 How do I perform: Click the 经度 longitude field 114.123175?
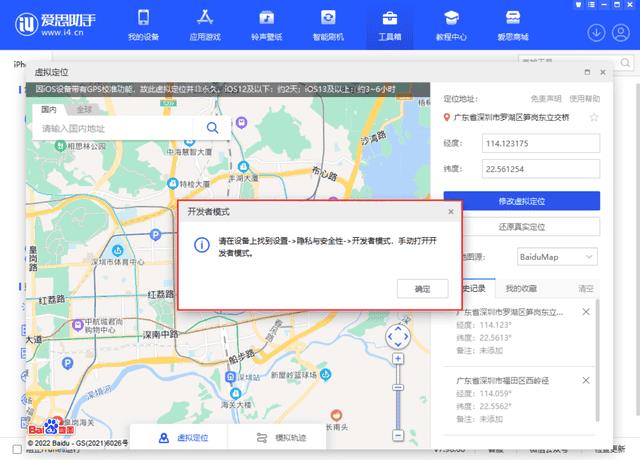click(x=541, y=143)
